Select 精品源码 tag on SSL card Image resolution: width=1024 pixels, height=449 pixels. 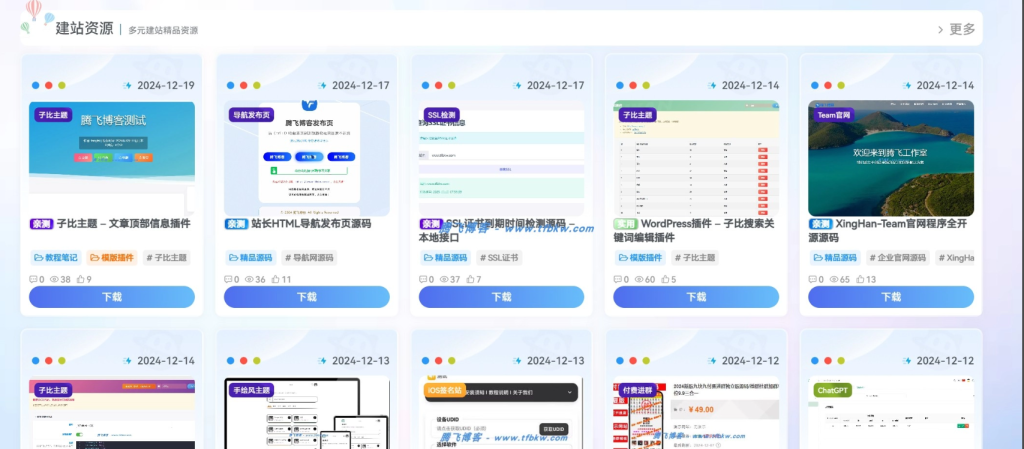click(445, 258)
